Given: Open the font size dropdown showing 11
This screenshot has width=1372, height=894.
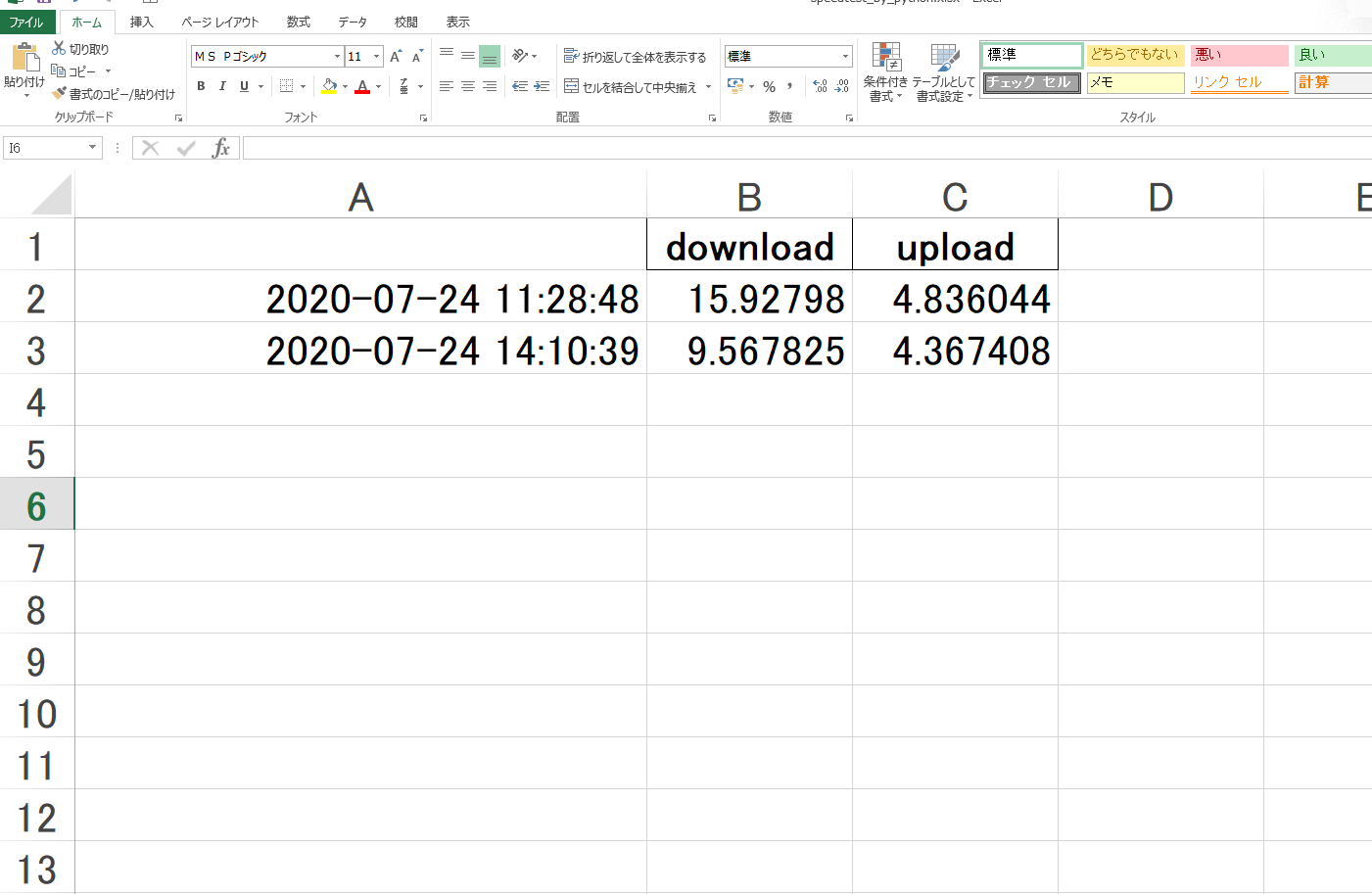Looking at the screenshot, I should coord(376,57).
